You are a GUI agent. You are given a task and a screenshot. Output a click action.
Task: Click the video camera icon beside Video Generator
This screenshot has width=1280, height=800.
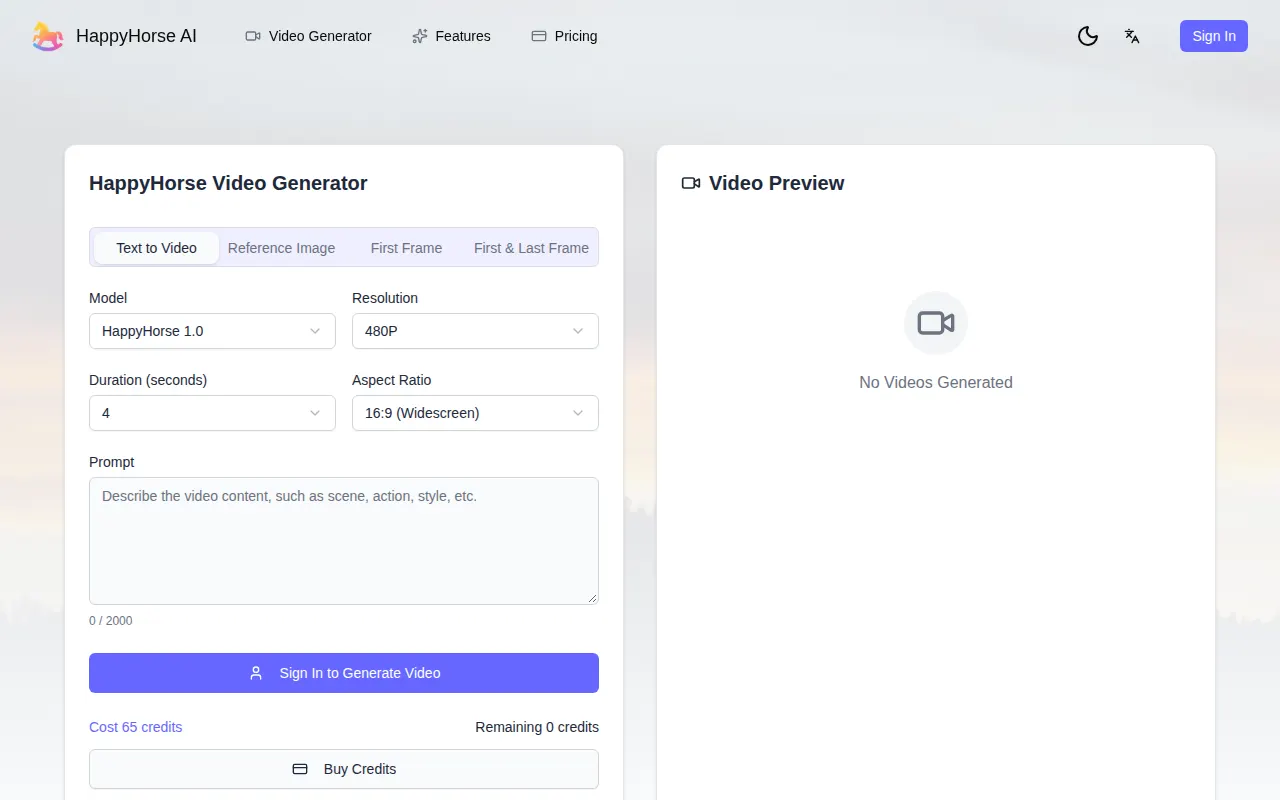(x=253, y=36)
